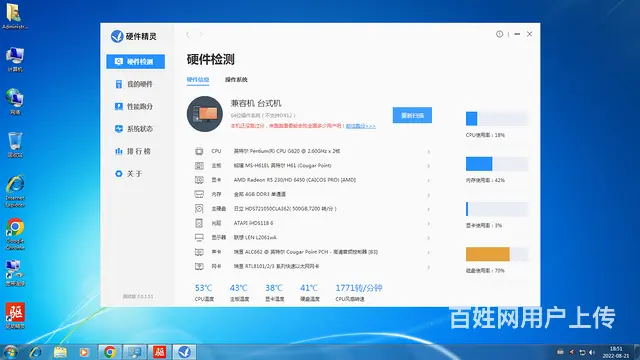Click the round computer image beside 兼容机 台式机

205,114
